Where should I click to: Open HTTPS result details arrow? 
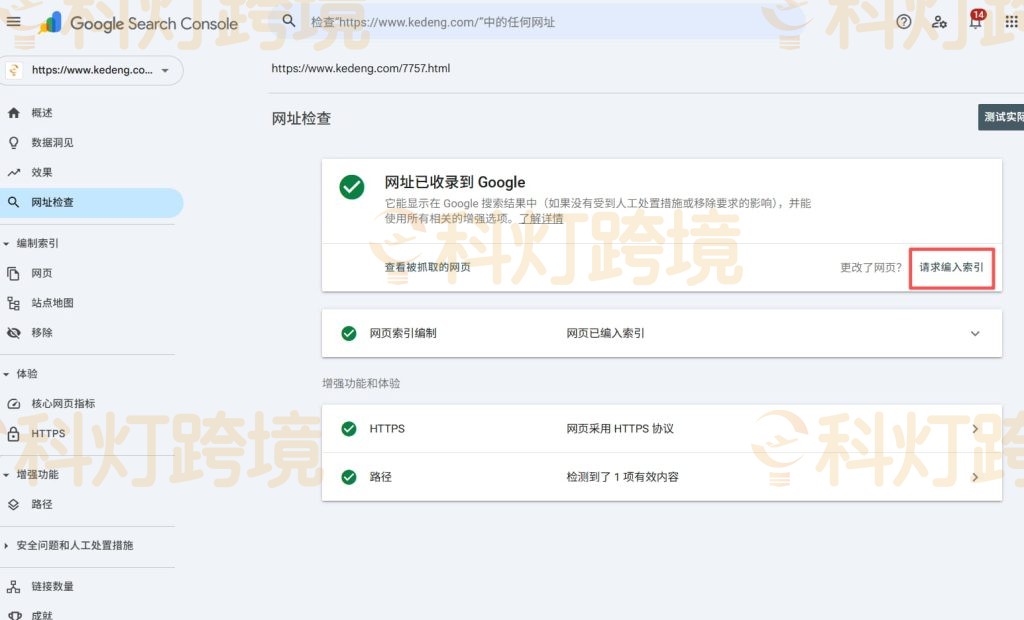pyautogui.click(x=975, y=429)
